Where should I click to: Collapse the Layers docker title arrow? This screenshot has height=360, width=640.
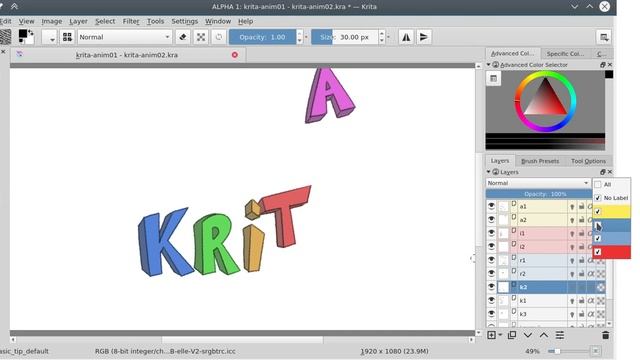click(x=489, y=172)
